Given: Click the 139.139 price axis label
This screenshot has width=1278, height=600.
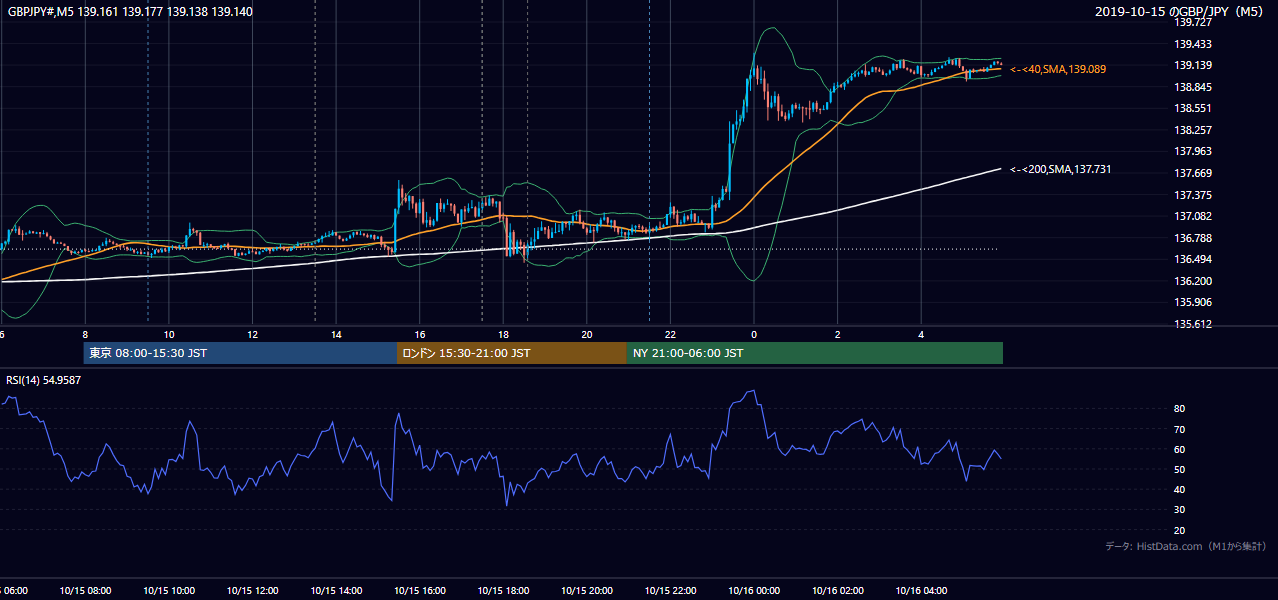Looking at the screenshot, I should [1193, 65].
